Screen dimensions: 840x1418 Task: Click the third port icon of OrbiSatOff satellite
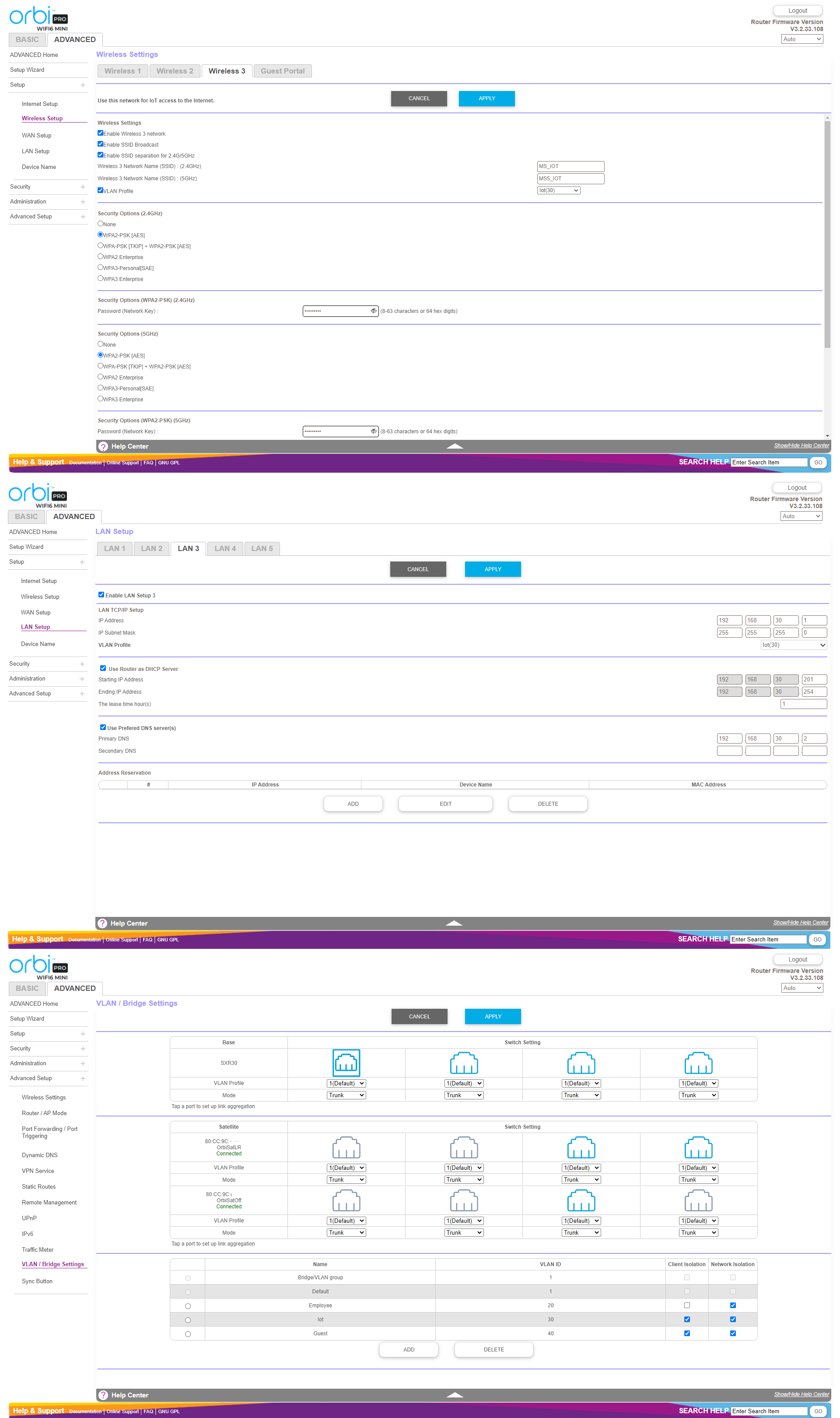point(581,1200)
